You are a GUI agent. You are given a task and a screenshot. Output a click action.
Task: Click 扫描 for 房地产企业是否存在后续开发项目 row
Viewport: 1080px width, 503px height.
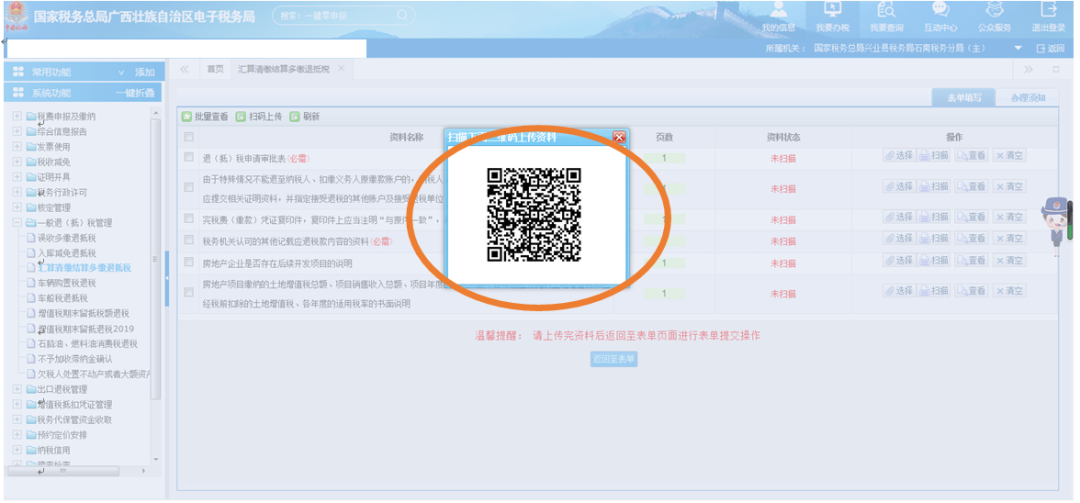[x=935, y=260]
